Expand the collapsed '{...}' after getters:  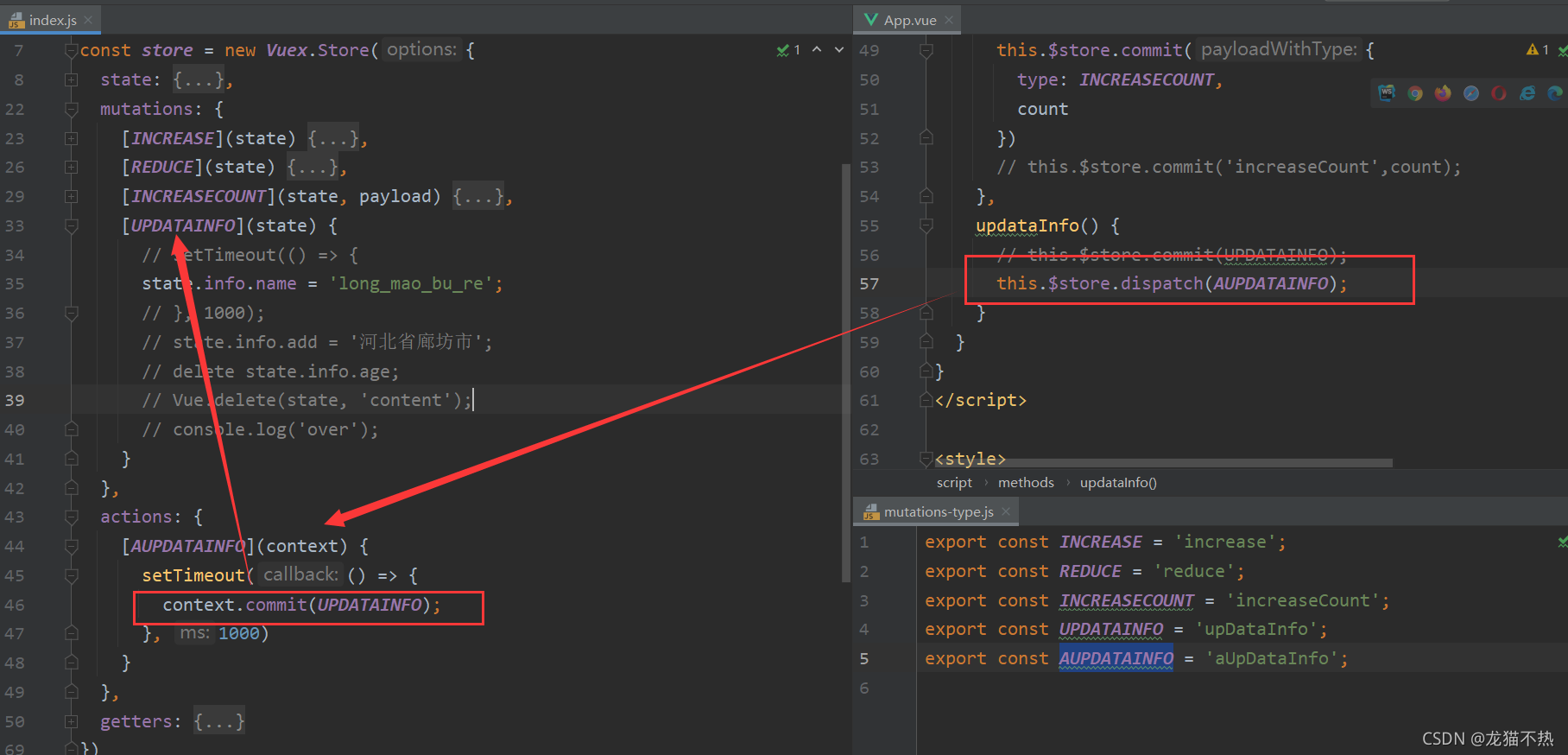(219, 721)
